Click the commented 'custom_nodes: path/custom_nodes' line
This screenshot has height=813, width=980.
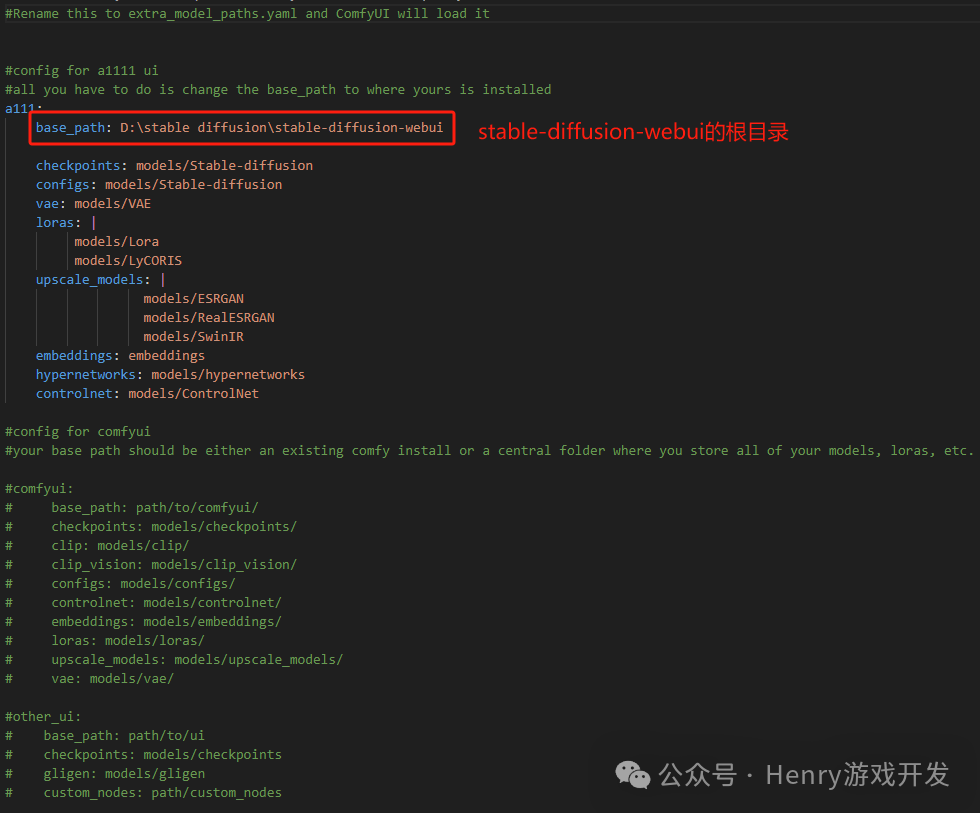pyautogui.click(x=162, y=792)
